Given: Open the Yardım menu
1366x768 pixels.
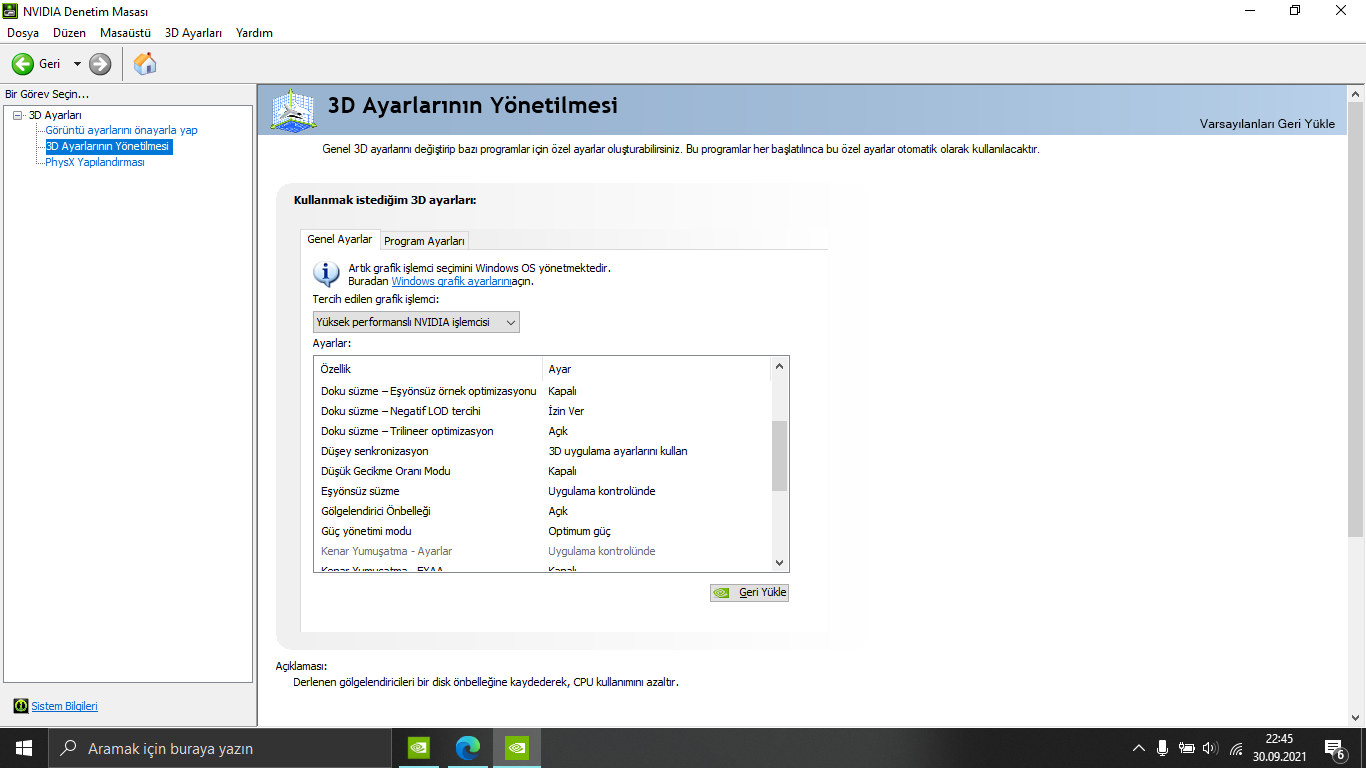Looking at the screenshot, I should (254, 33).
